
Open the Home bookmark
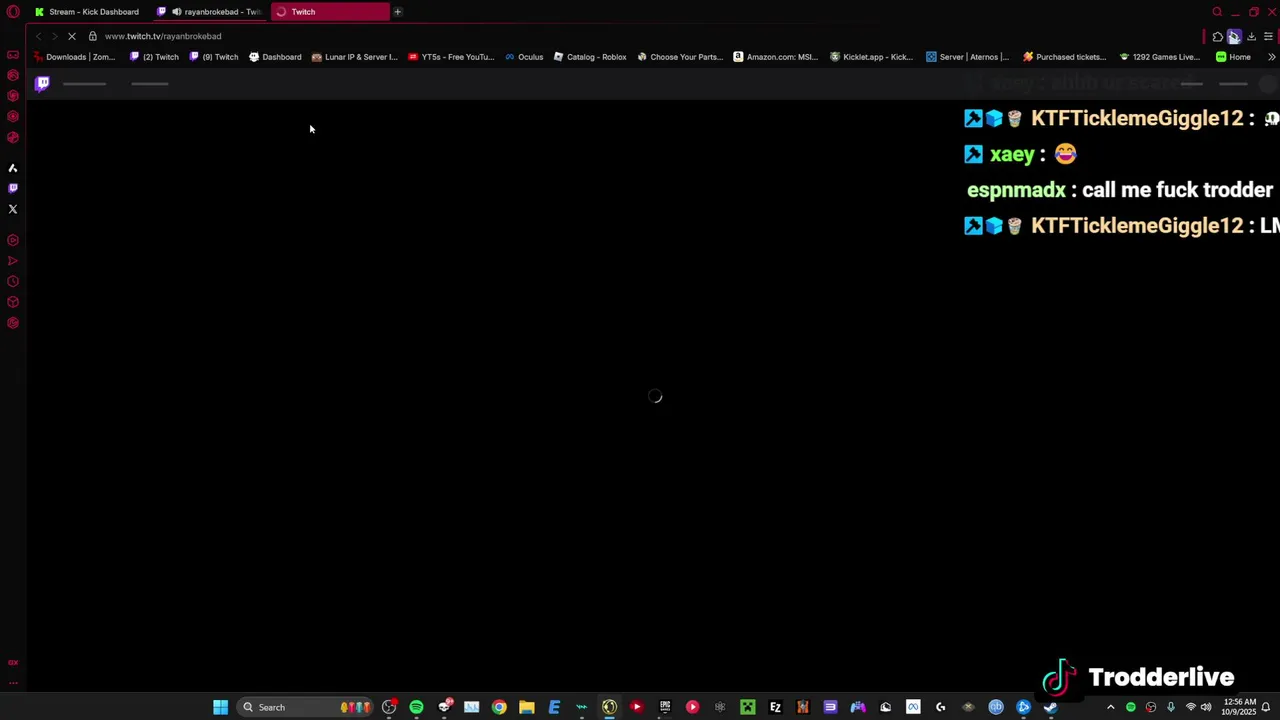coord(1233,57)
